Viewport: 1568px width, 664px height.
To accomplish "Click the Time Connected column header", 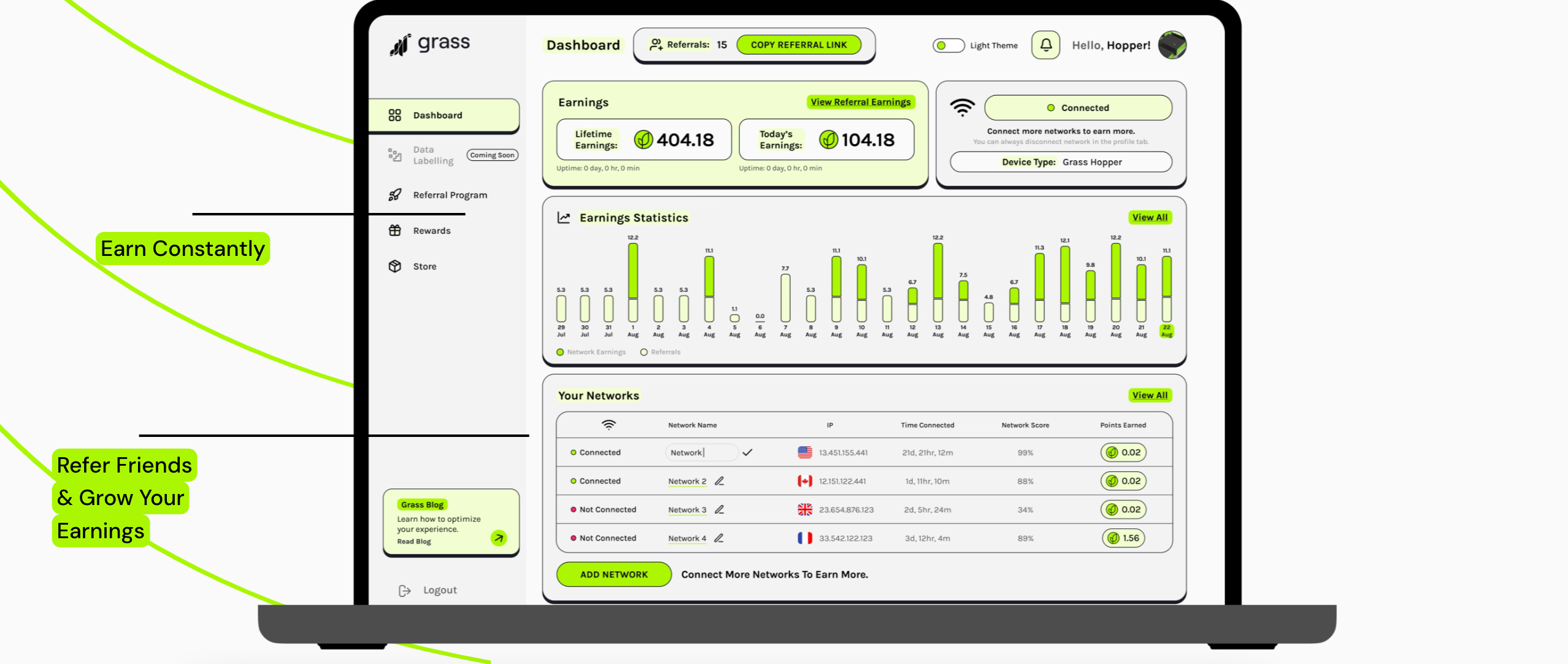I will click(x=927, y=425).
